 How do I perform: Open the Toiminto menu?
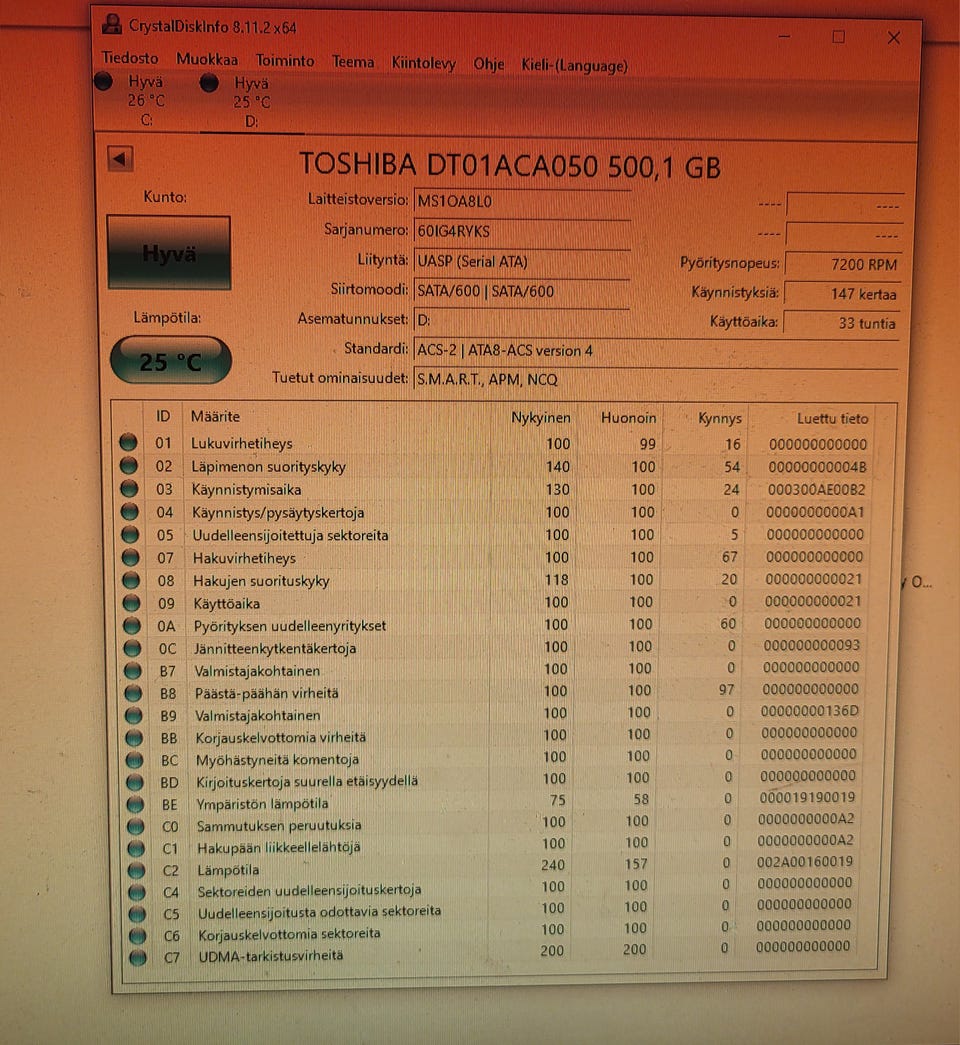285,61
